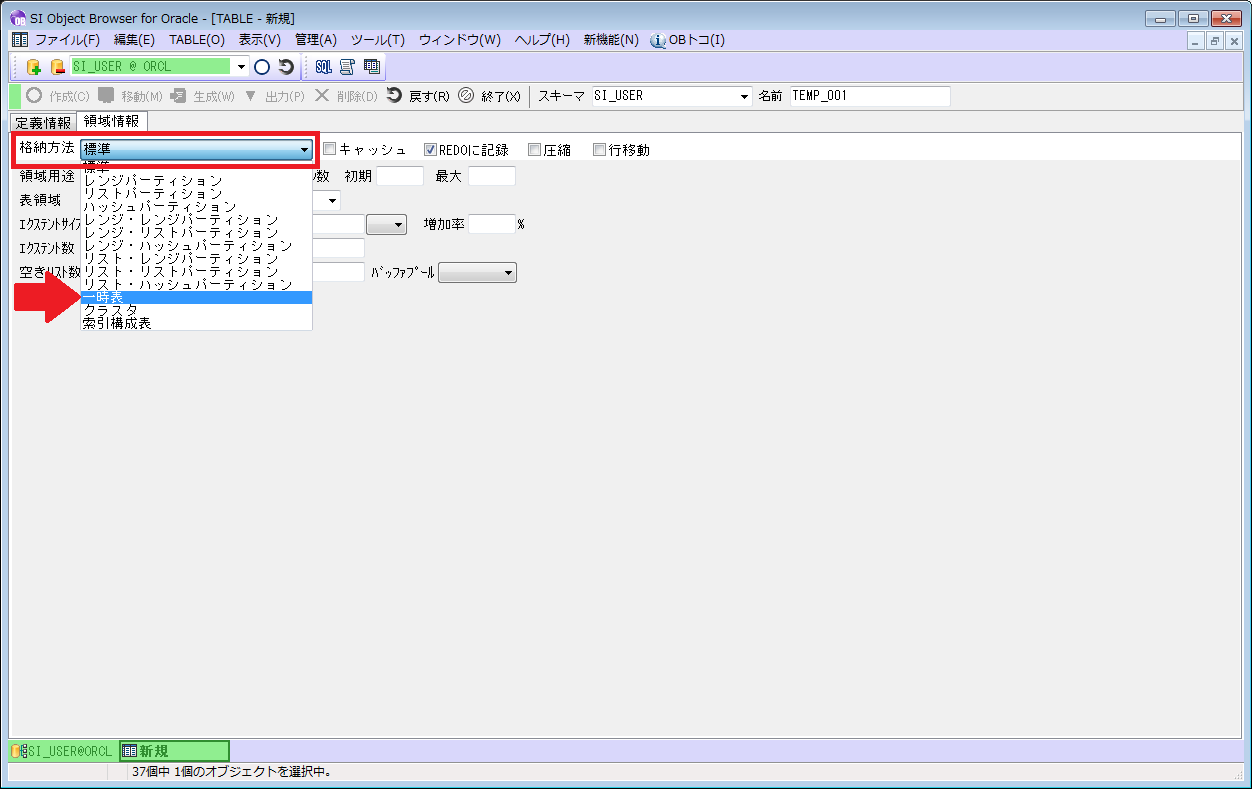Click the rollback arrow icon beside connection
Viewport: 1252px width, 789px height.
point(286,67)
